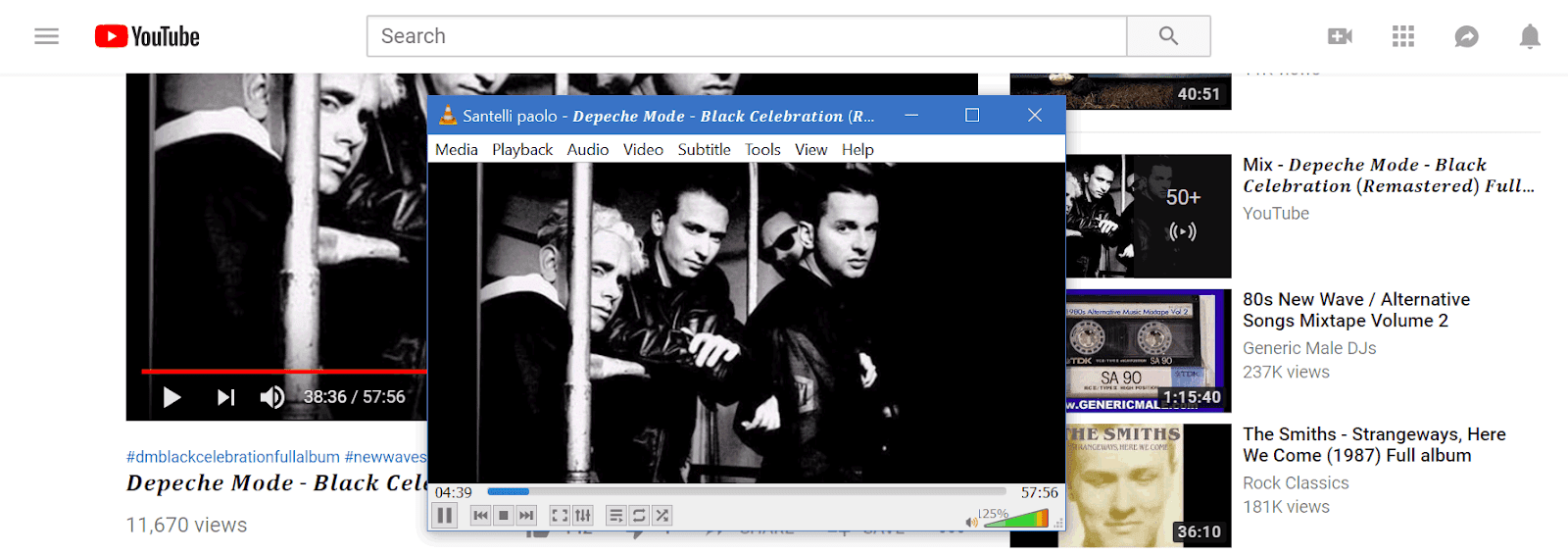1568x555 pixels.
Task: Click the VLC cone title icon
Action: click(448, 116)
